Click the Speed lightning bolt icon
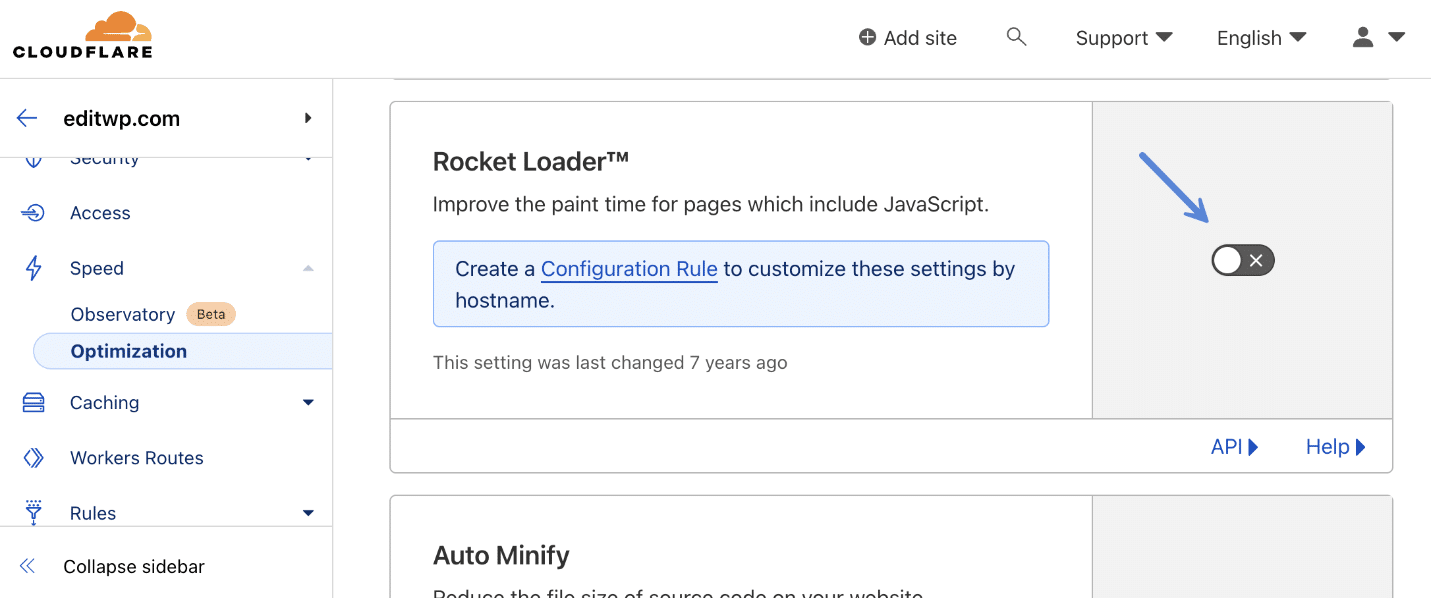 [33, 267]
